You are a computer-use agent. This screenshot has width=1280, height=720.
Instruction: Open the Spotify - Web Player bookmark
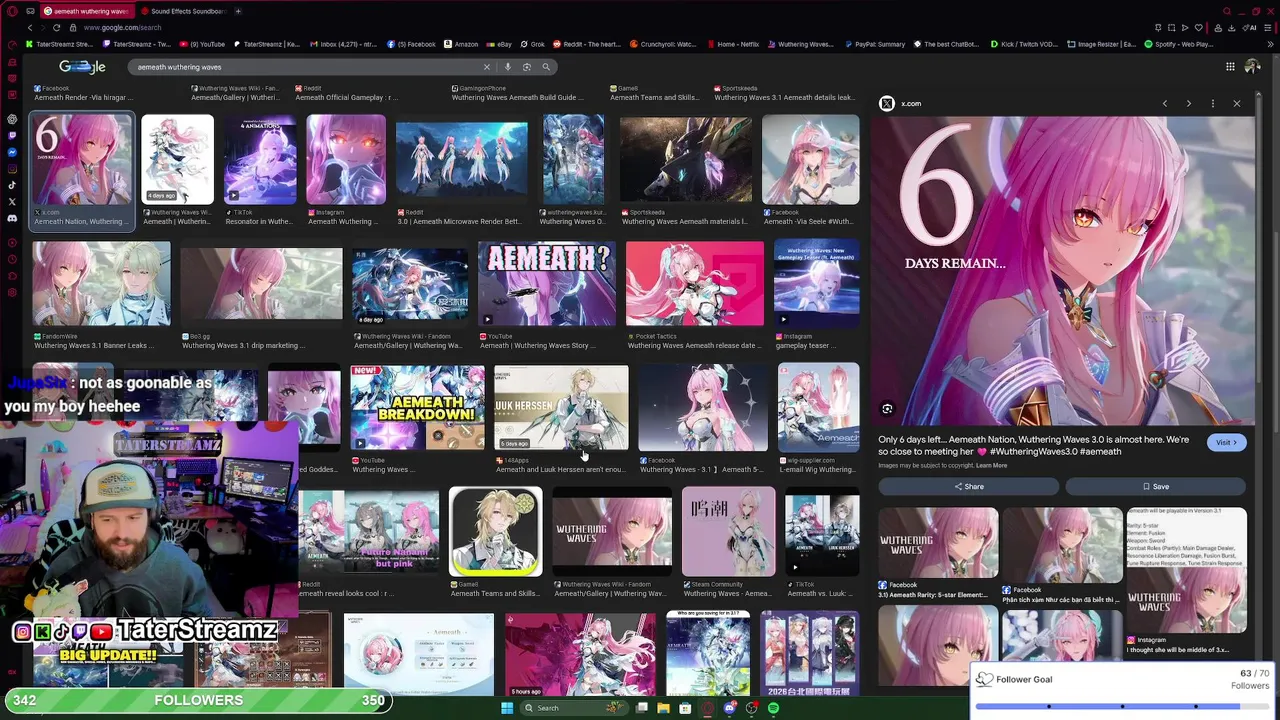[1179, 44]
